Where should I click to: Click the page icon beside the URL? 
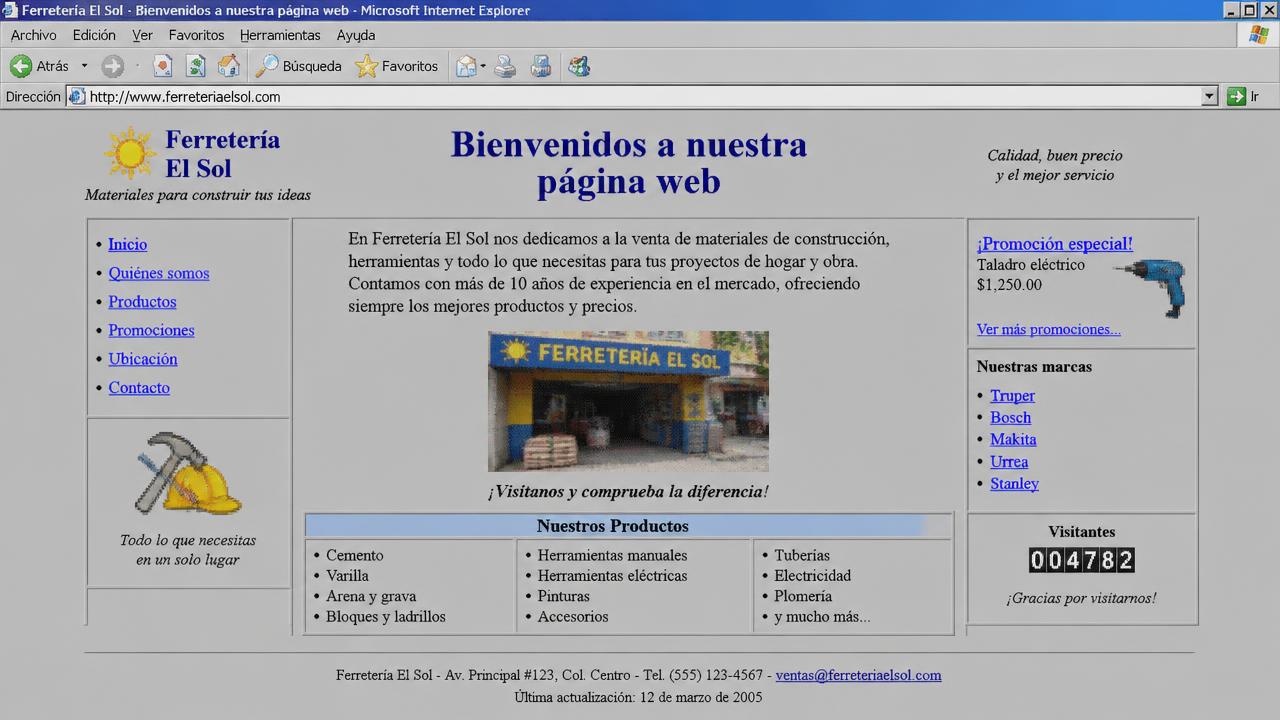(x=77, y=97)
